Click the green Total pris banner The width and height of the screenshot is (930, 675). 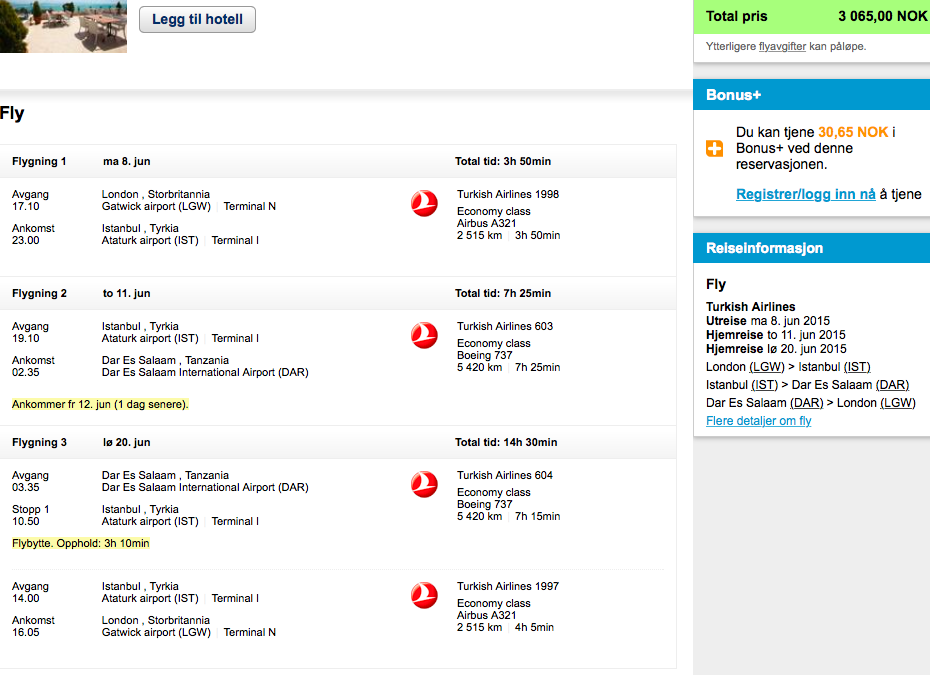[x=811, y=17]
